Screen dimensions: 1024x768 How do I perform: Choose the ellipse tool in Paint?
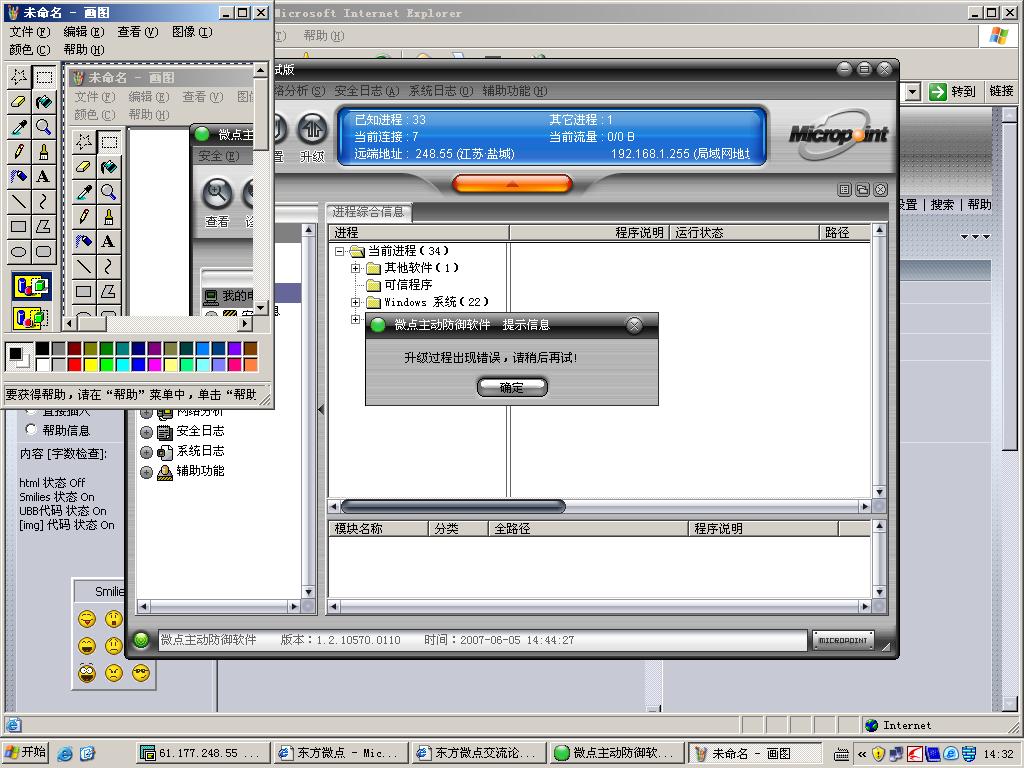click(19, 251)
